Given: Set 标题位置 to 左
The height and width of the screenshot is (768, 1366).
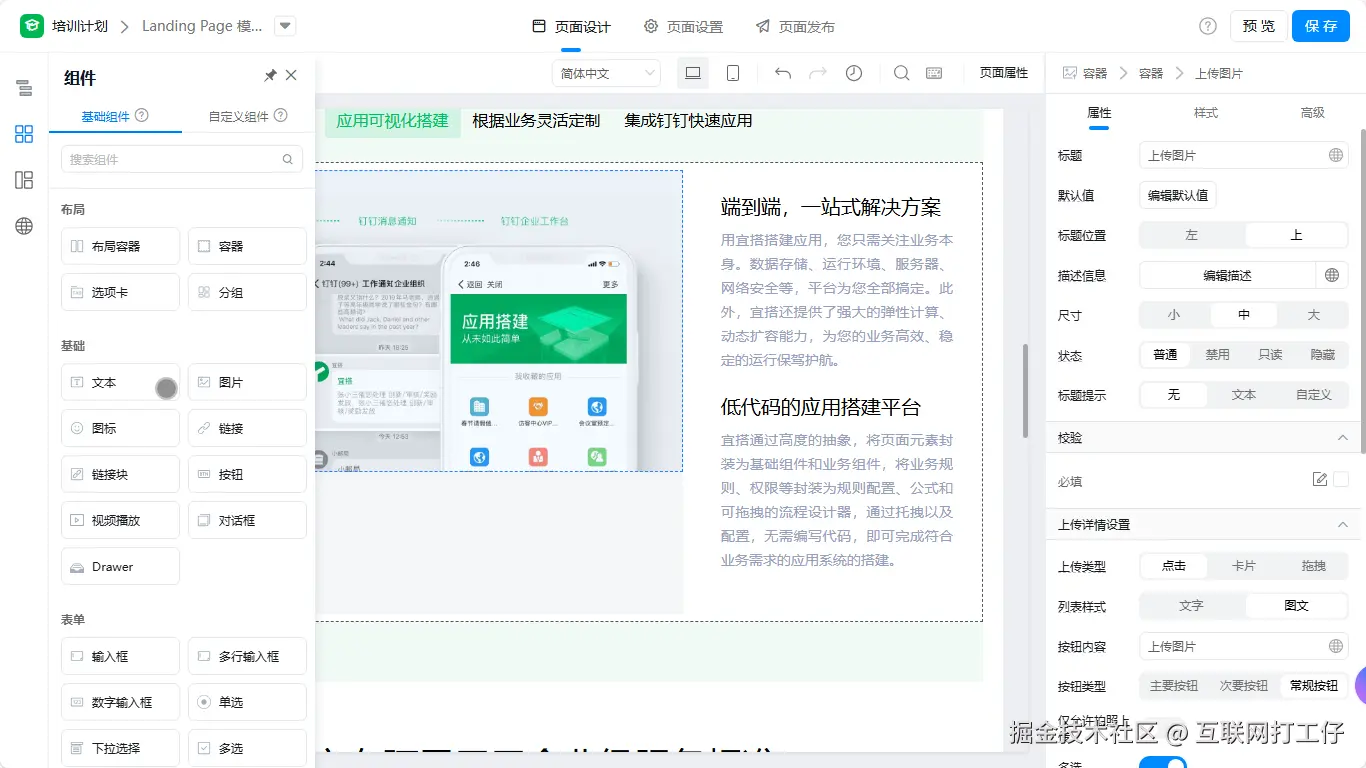Looking at the screenshot, I should 1192,235.
